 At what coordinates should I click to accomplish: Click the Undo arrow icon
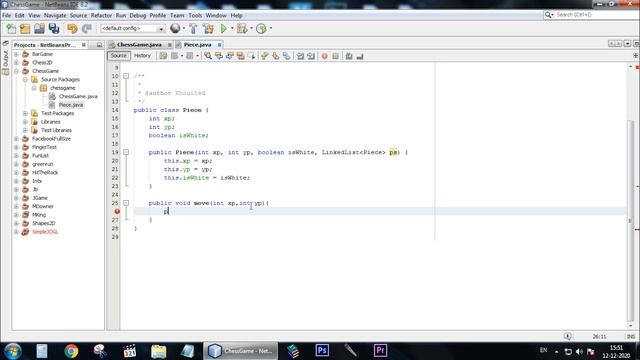[72, 28]
